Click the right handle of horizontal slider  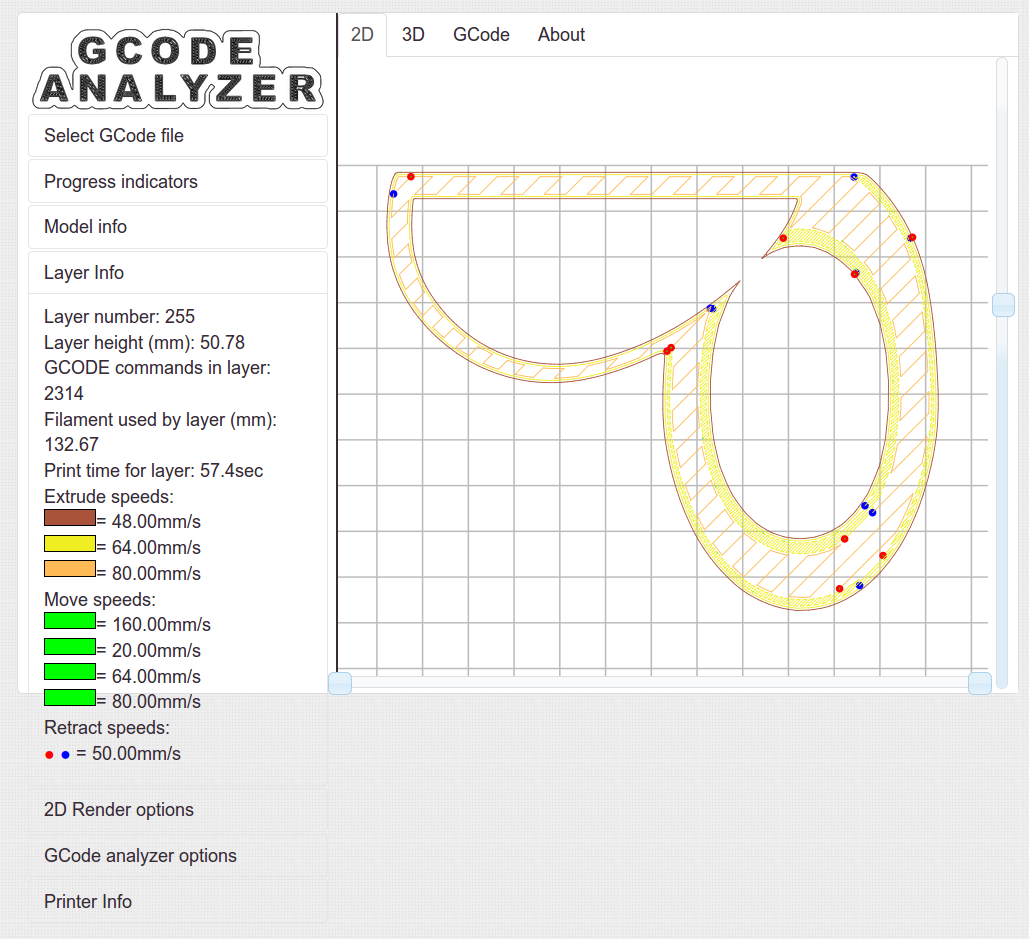pos(980,683)
